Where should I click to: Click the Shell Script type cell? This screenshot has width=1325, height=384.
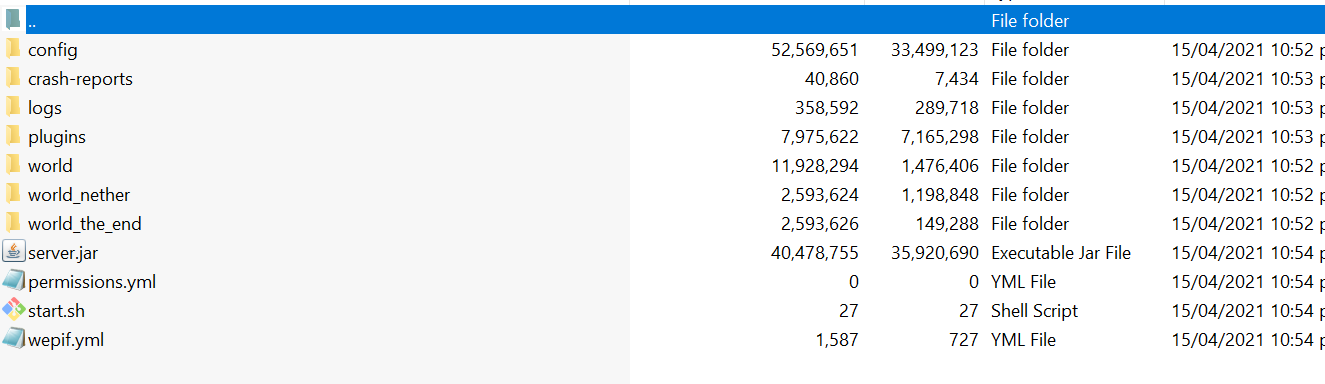tap(1035, 311)
